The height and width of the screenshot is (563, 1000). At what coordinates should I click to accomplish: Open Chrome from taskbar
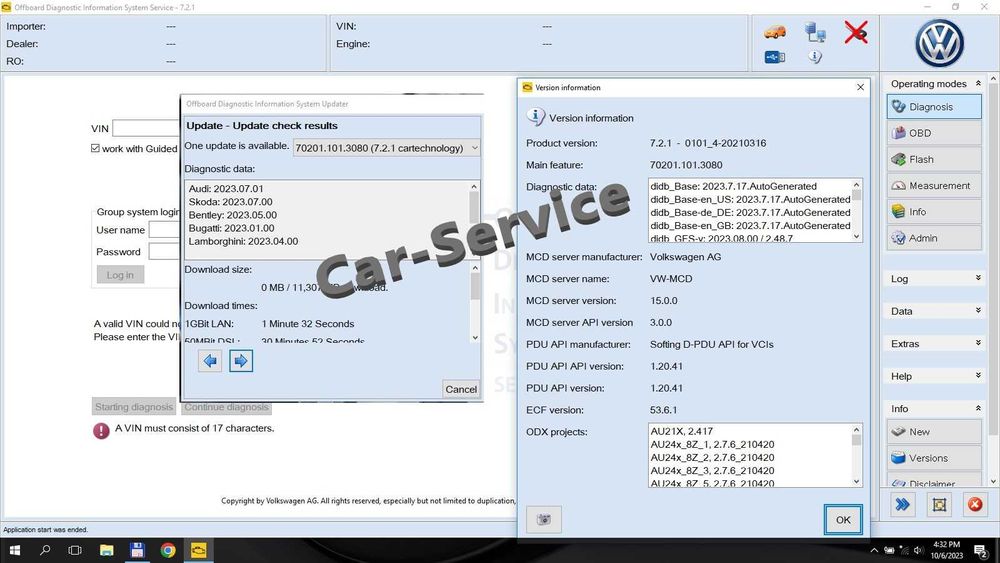pyautogui.click(x=168, y=550)
